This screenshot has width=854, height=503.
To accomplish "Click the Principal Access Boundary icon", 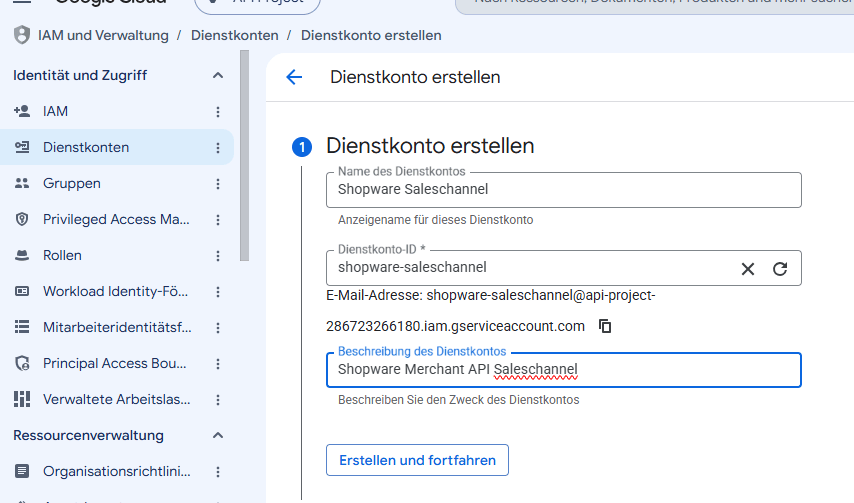I will (22, 363).
